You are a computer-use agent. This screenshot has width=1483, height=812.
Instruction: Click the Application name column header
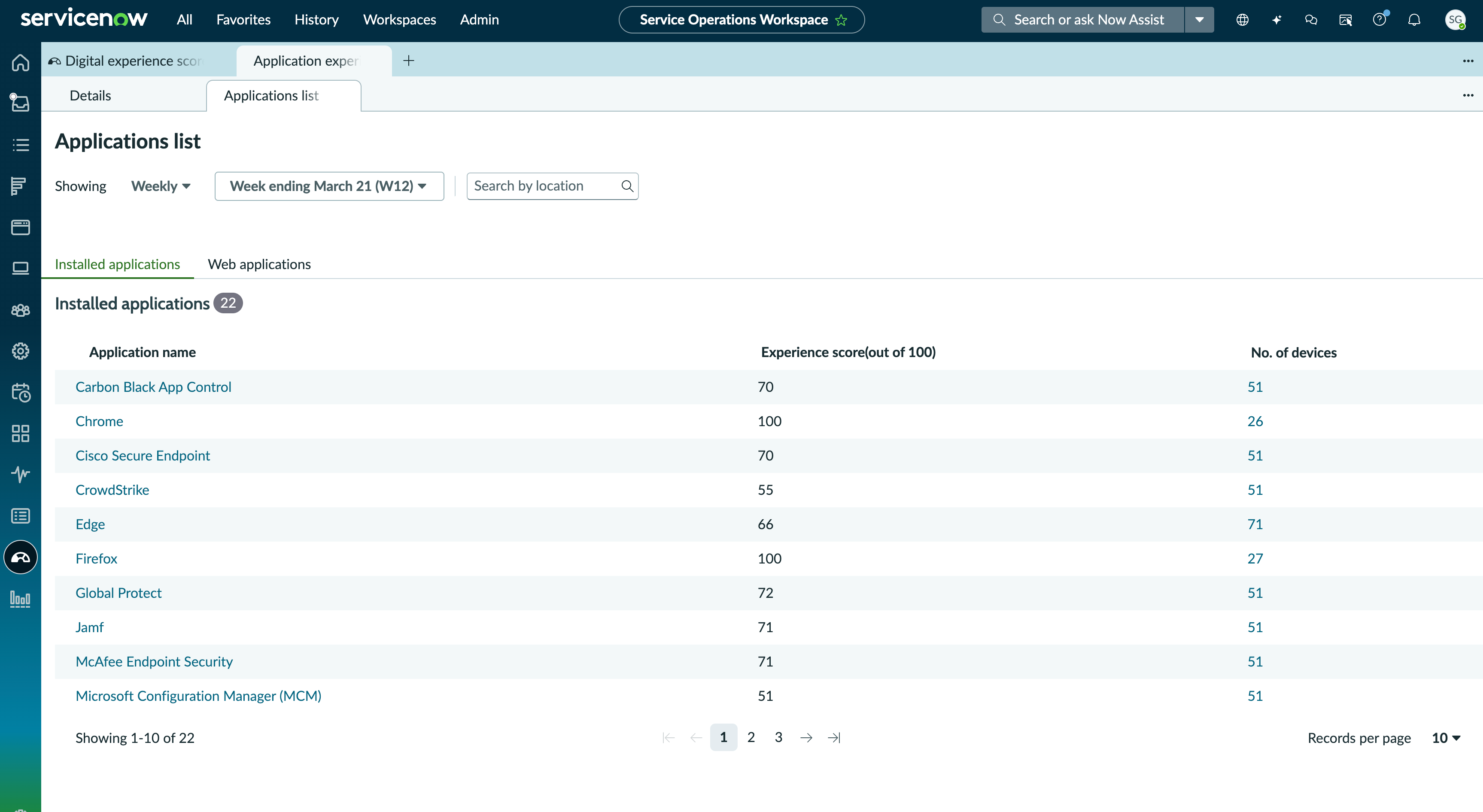pyautogui.click(x=142, y=352)
